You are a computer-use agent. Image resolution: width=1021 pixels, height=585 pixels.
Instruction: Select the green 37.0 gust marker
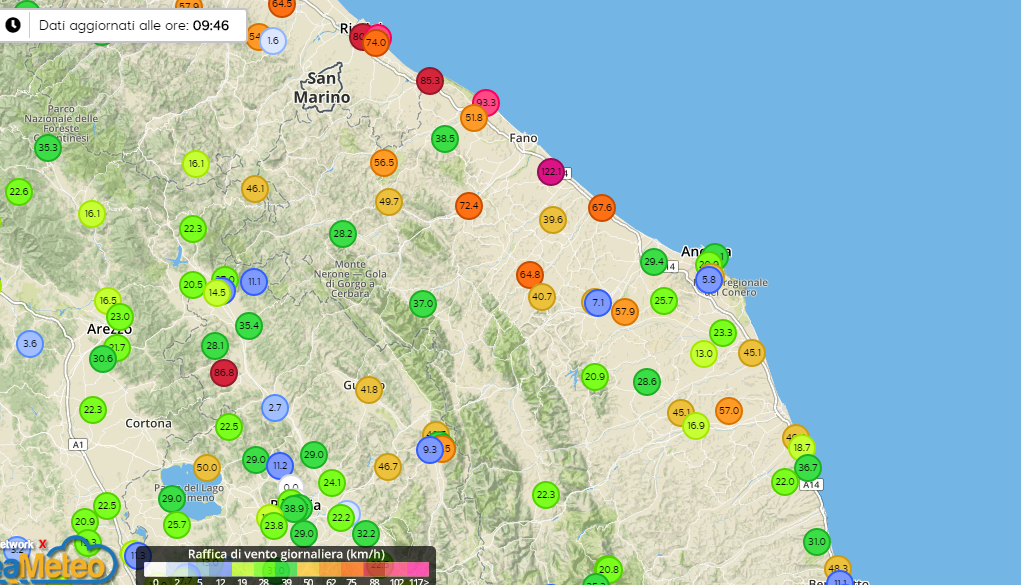[423, 303]
